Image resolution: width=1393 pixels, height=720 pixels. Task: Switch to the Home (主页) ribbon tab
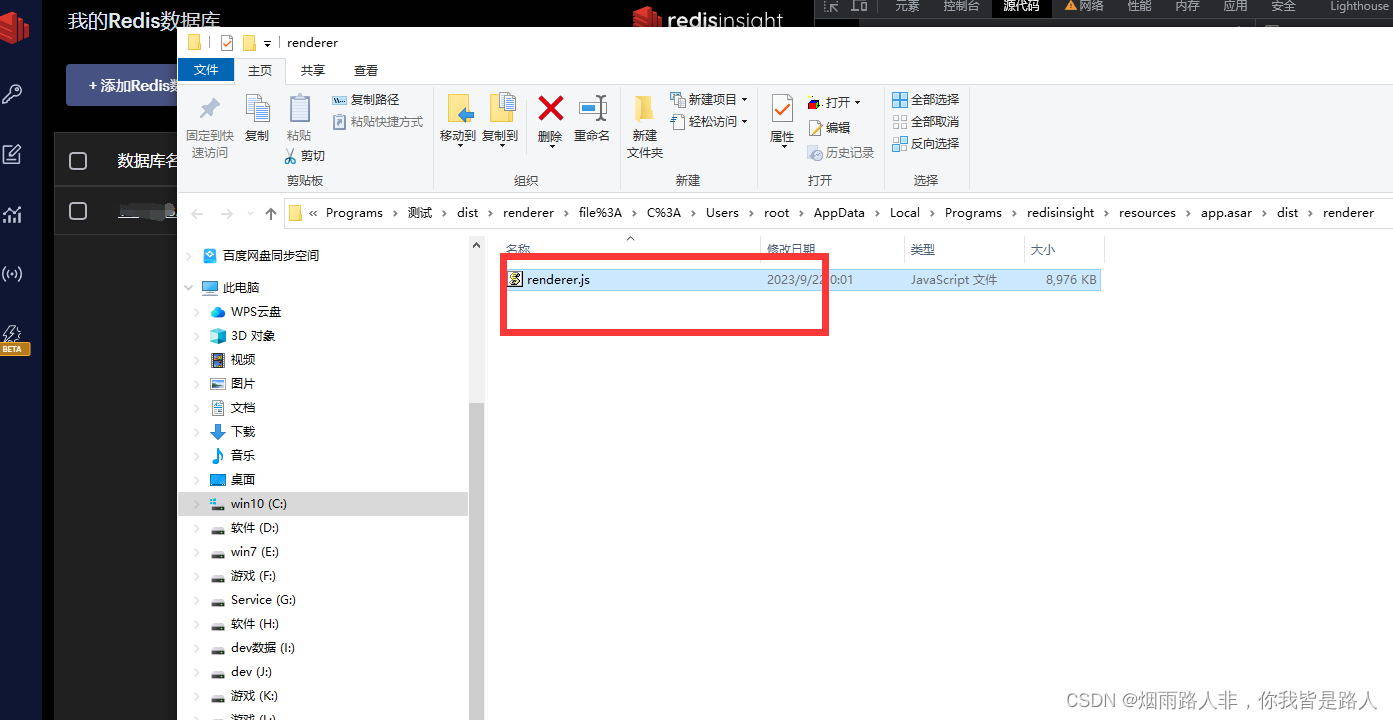260,71
